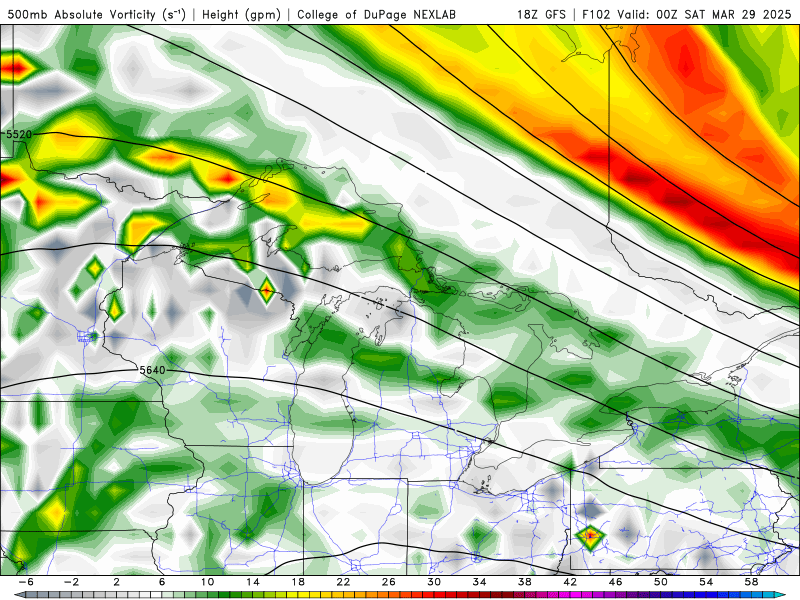Click the '38' color scale tick label
This screenshot has width=800, height=600.
[x=524, y=582]
